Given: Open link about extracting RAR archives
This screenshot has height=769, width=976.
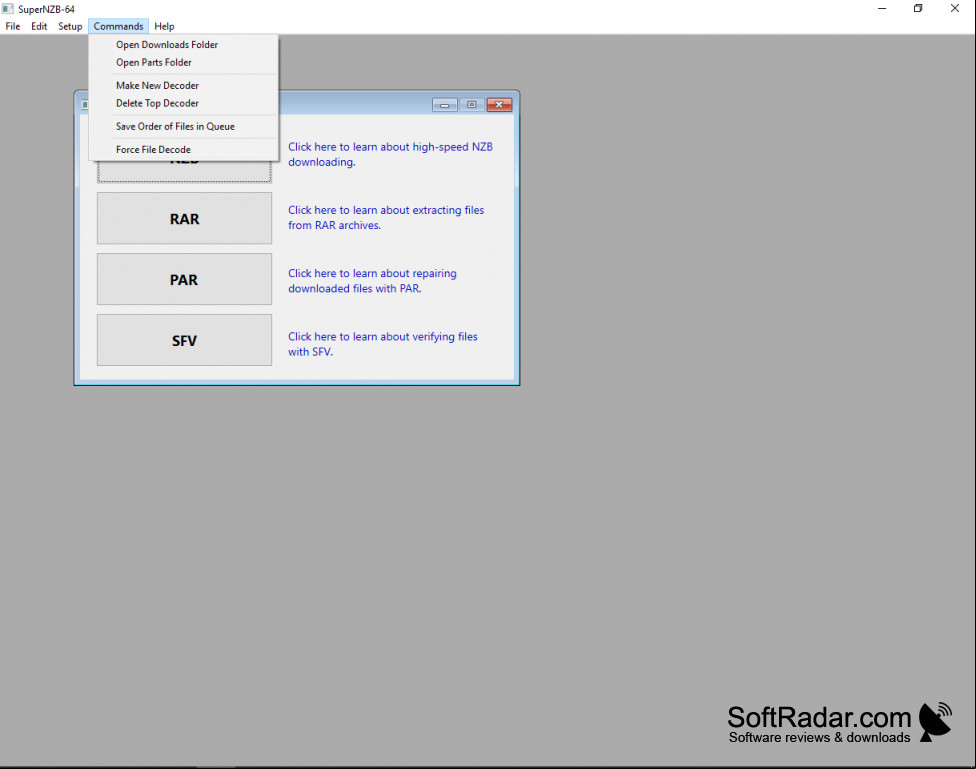Looking at the screenshot, I should tap(386, 218).
